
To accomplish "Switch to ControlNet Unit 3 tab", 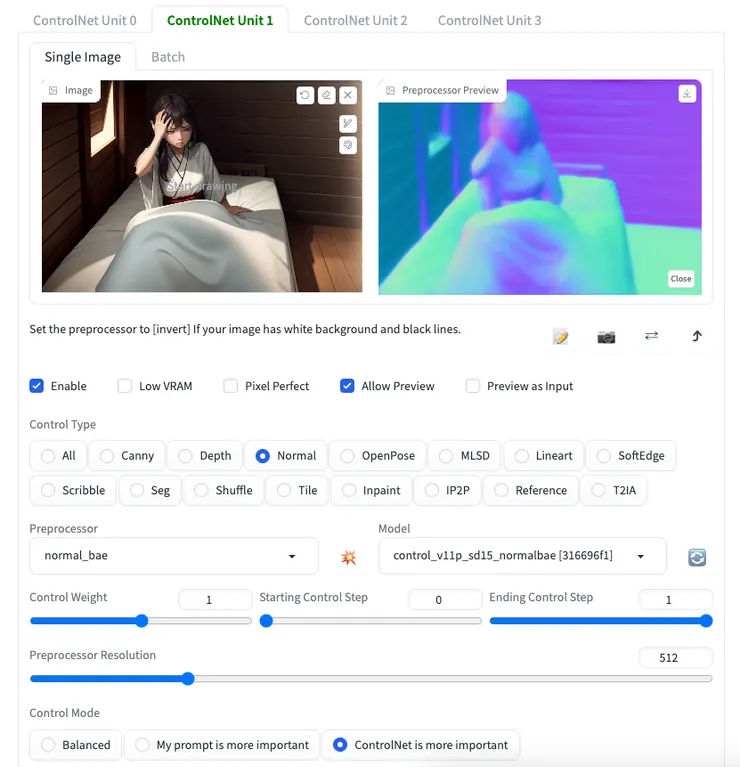I will pos(490,20).
